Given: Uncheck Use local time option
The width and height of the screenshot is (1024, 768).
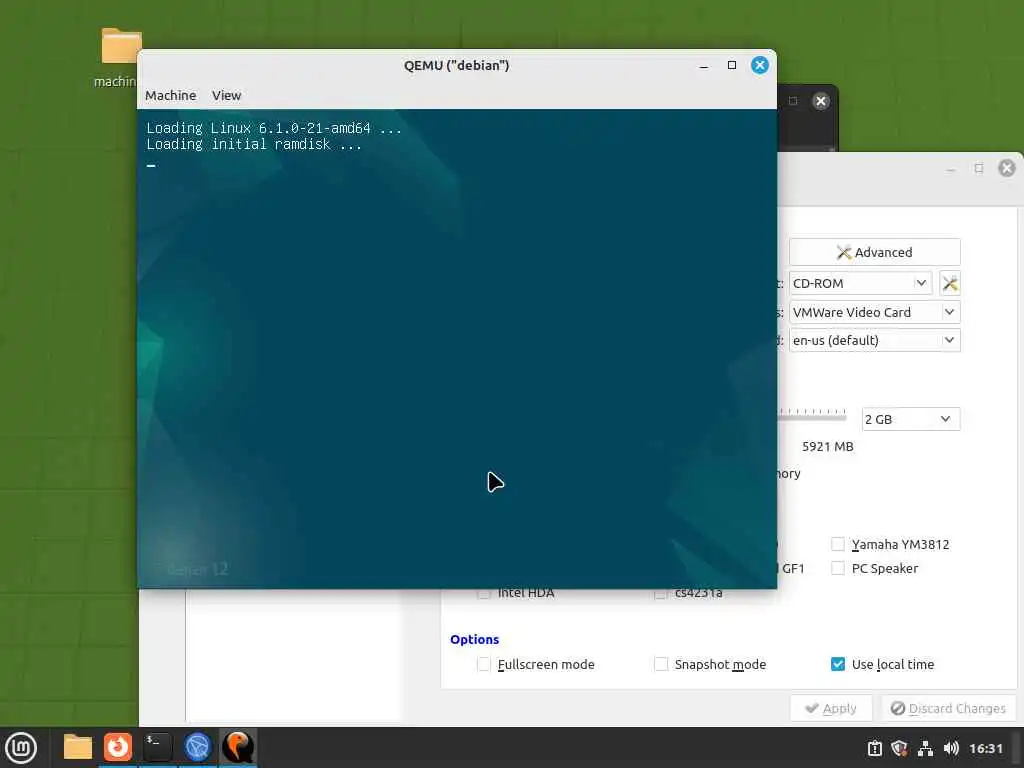Looking at the screenshot, I should tap(837, 664).
